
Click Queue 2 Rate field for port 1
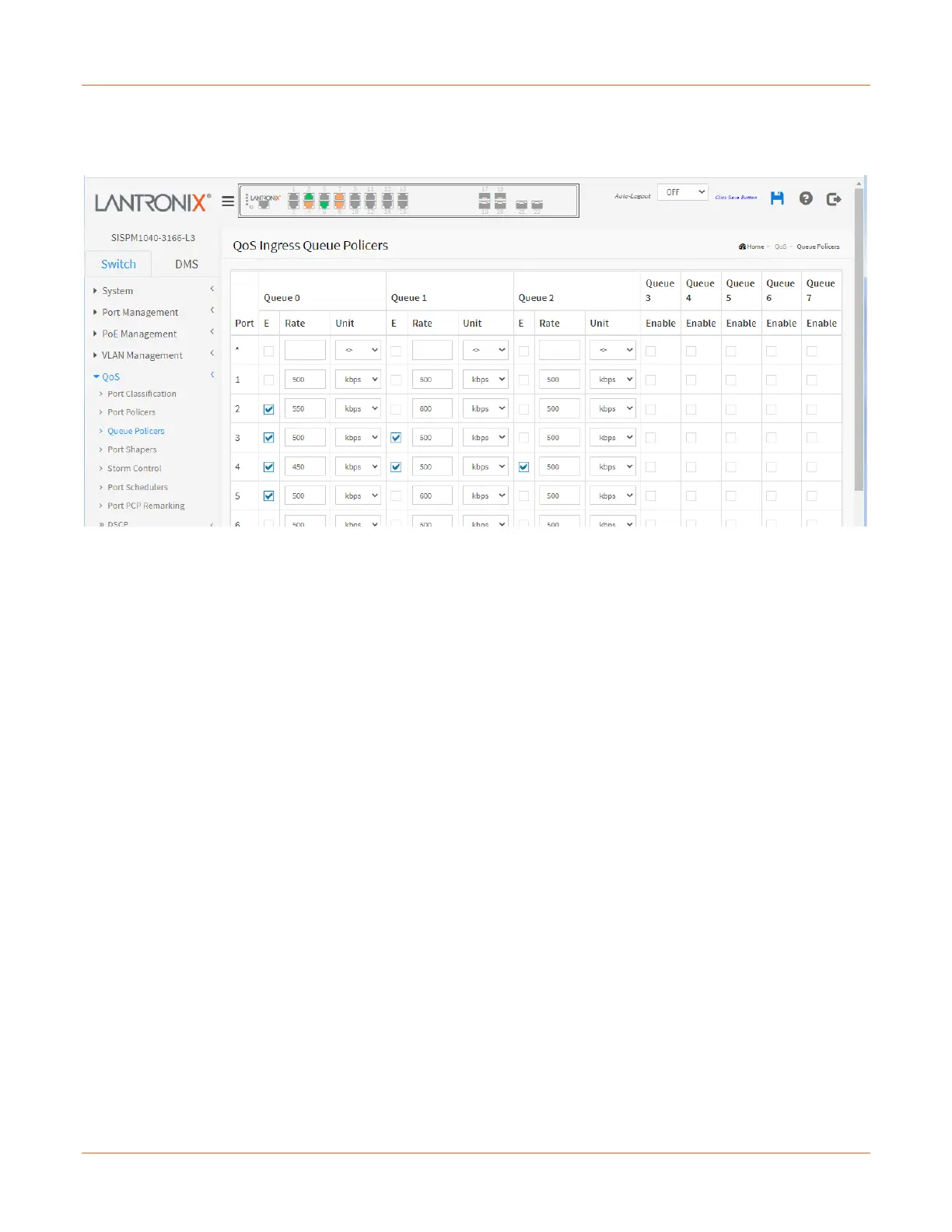point(559,380)
